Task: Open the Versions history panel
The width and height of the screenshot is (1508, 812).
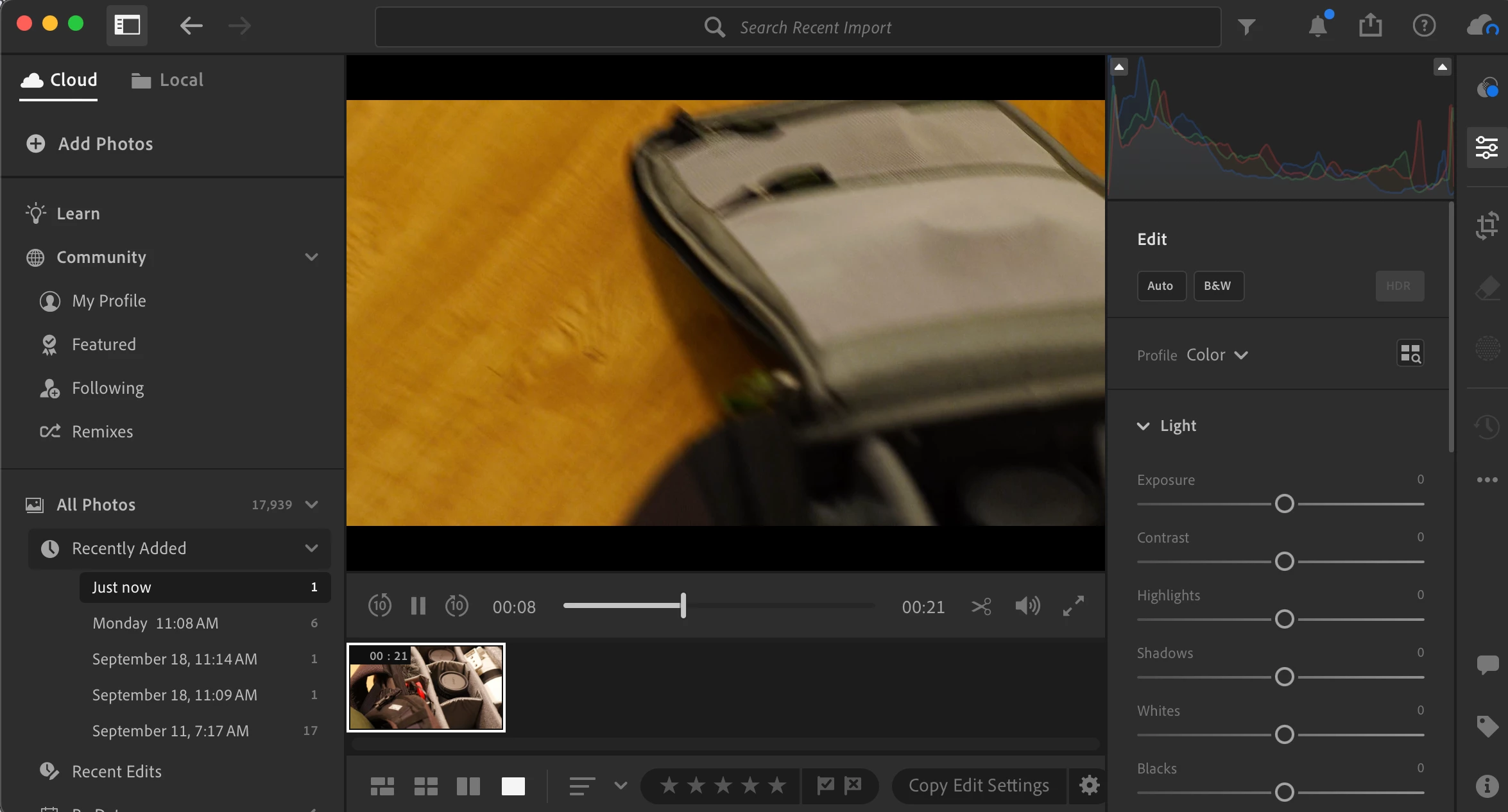Action: click(x=1487, y=426)
